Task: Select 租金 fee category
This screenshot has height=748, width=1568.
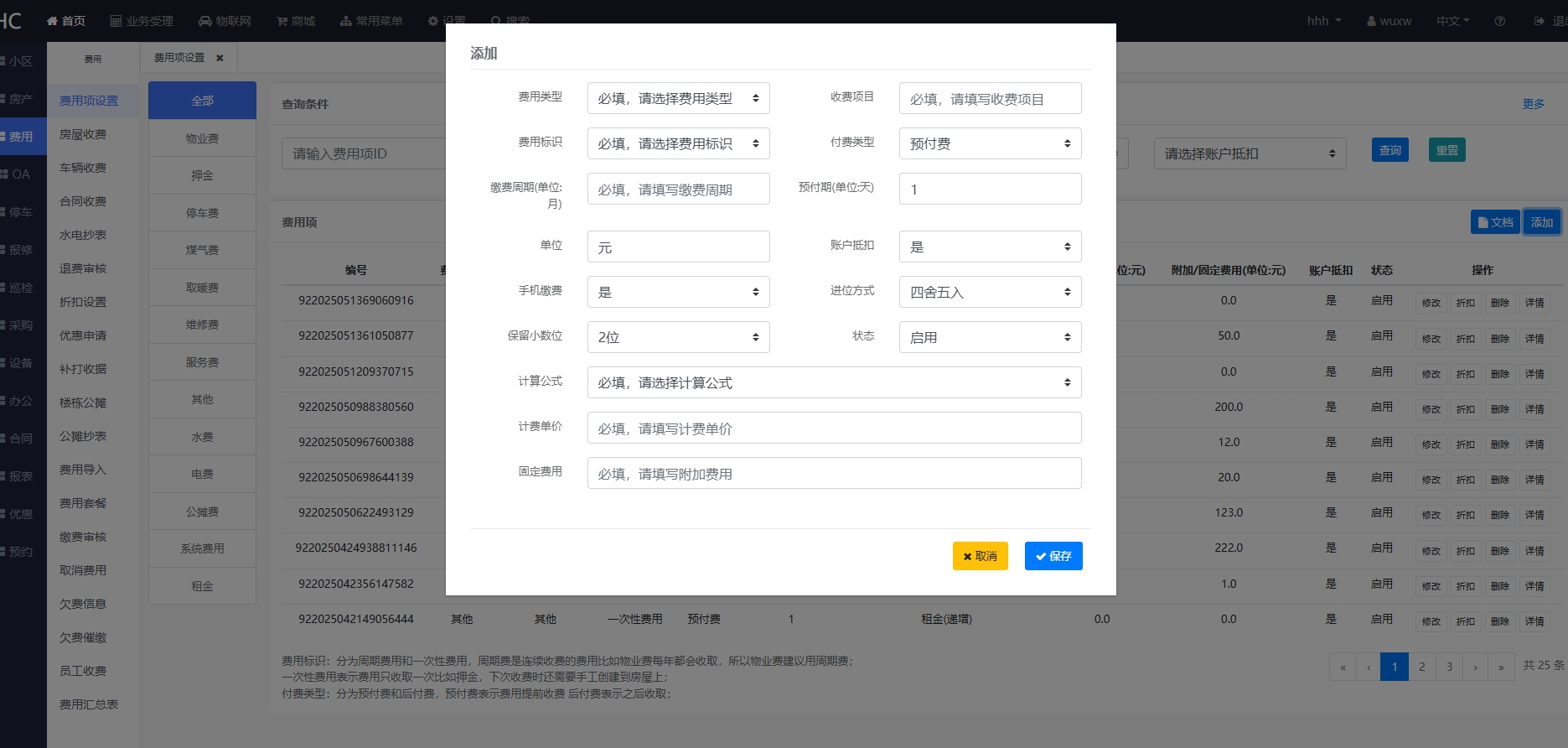Action: point(202,586)
